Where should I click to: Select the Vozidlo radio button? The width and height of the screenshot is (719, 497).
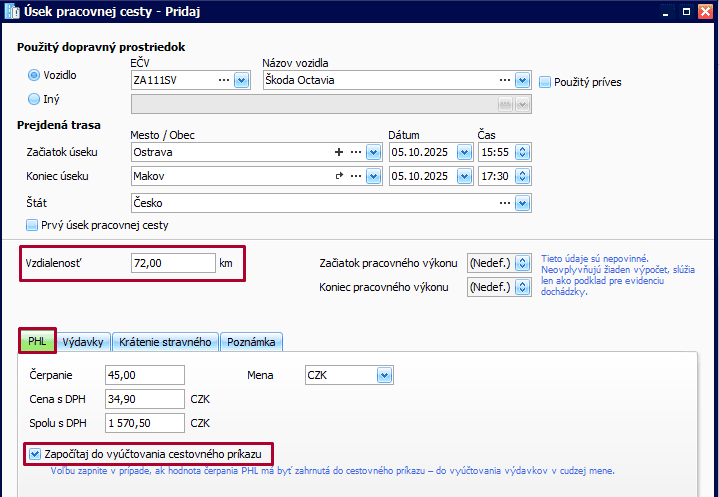tap(34, 75)
